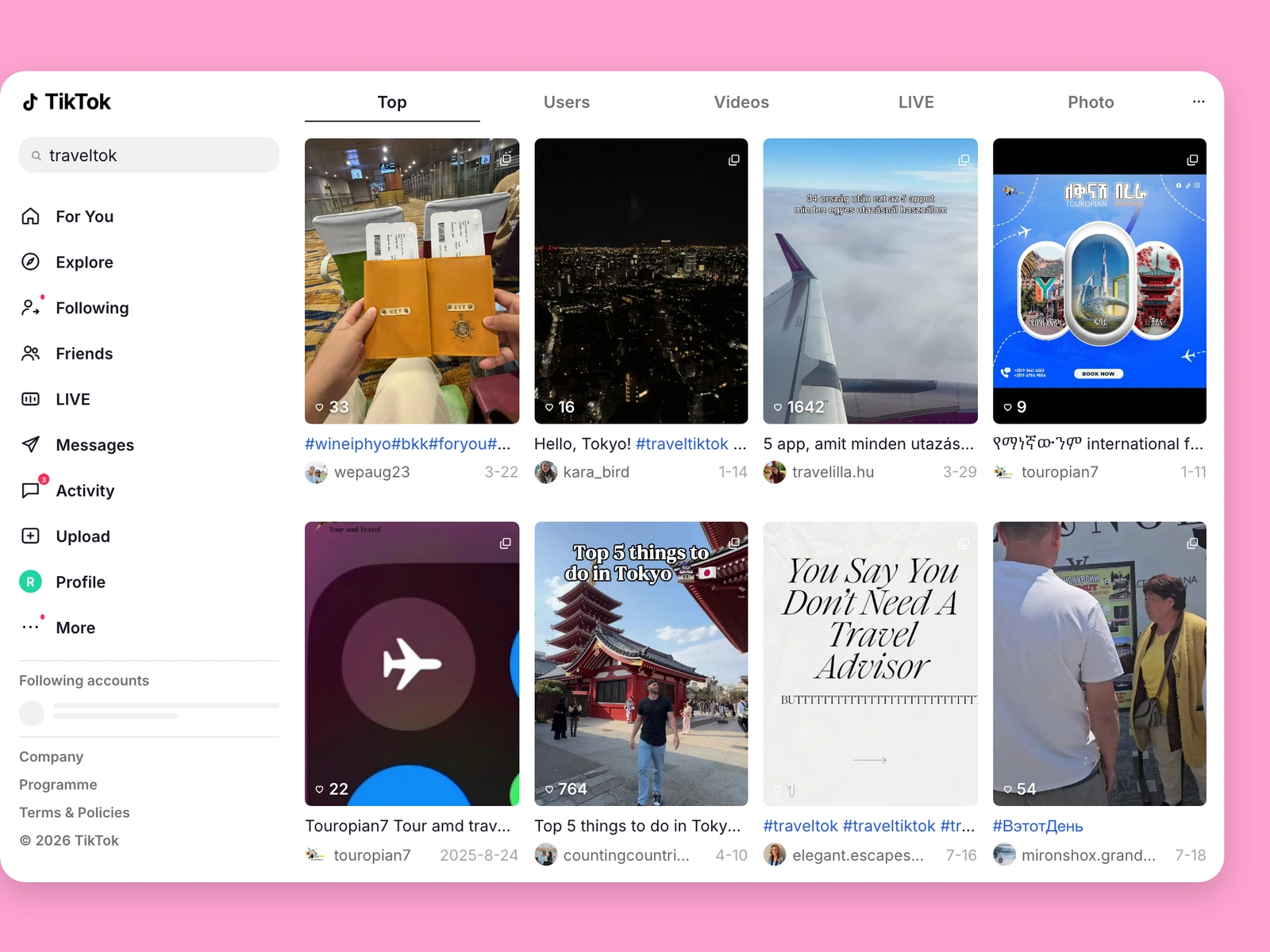
Task: Click elegant.escapes user avatar
Action: (x=774, y=855)
